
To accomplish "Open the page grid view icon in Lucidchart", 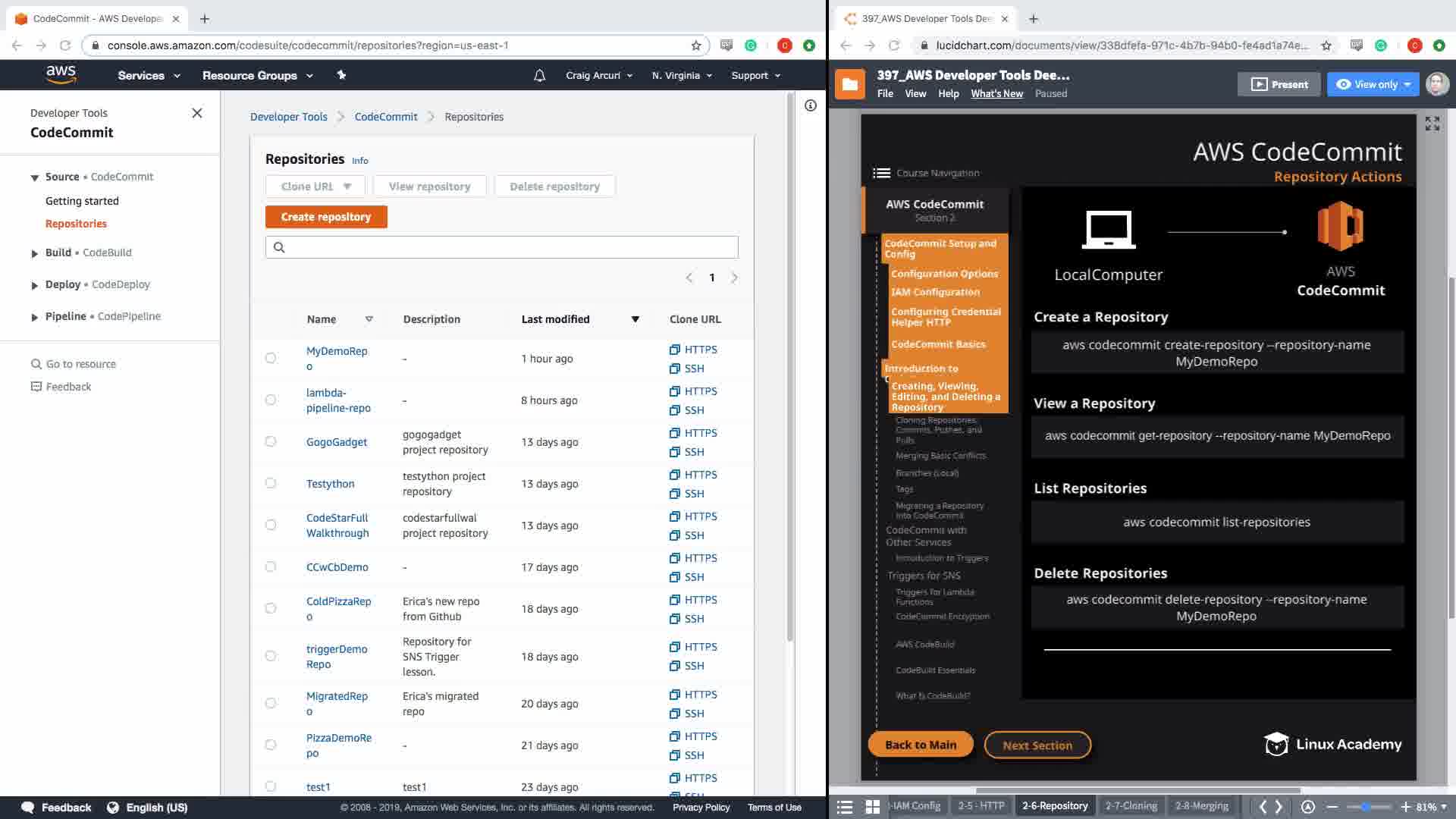I will pos(873,807).
